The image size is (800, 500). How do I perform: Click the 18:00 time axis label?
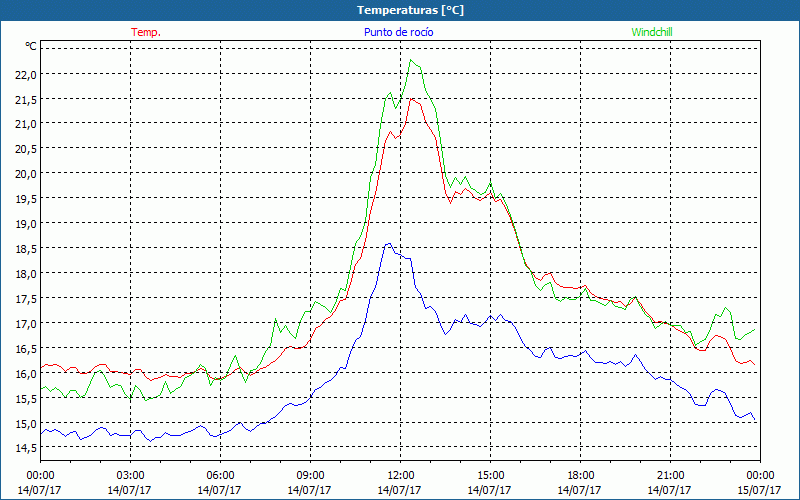[580, 476]
